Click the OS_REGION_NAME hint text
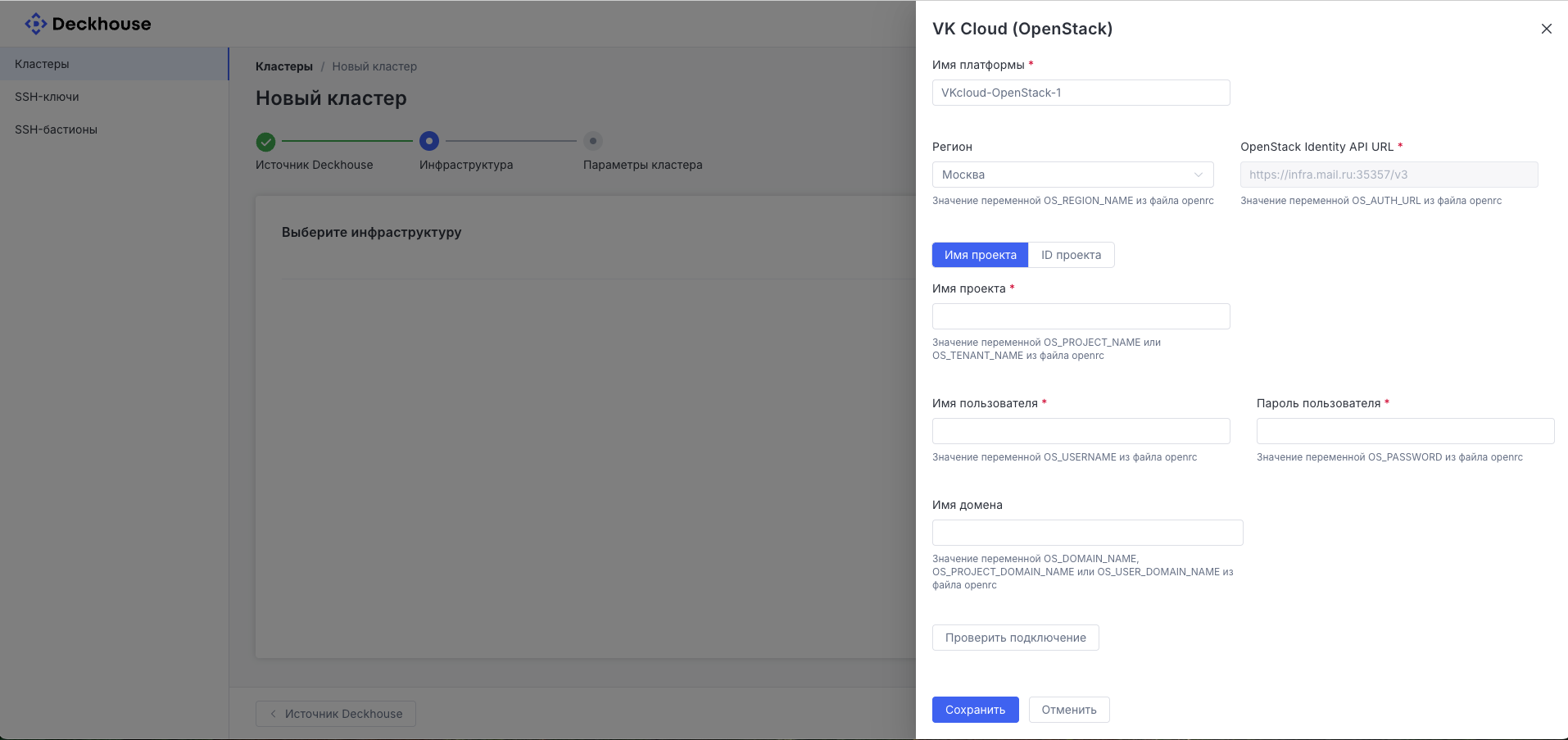Viewport: 1568px width, 740px height. click(x=1072, y=201)
